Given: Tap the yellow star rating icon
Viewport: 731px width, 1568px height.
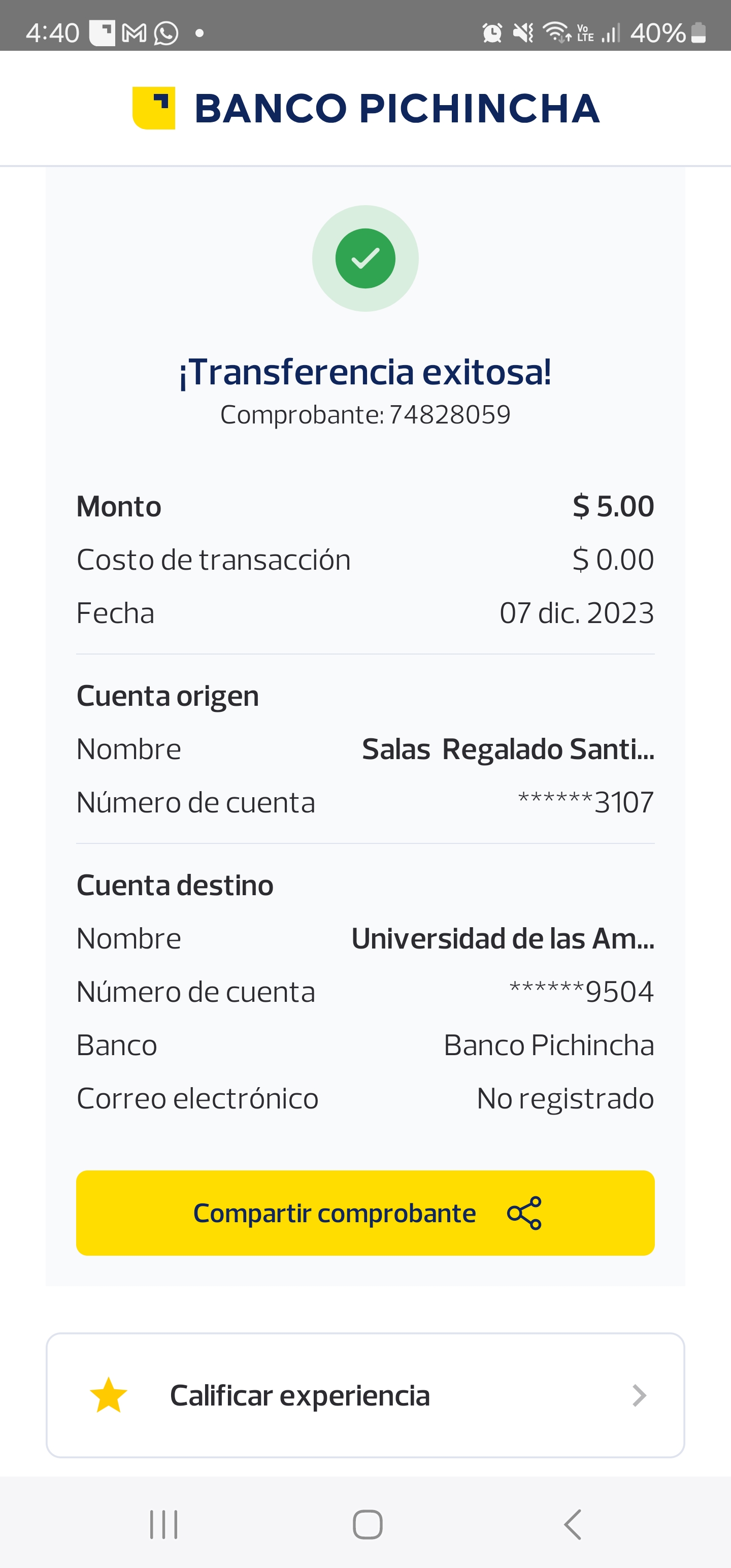Looking at the screenshot, I should click(x=108, y=1395).
